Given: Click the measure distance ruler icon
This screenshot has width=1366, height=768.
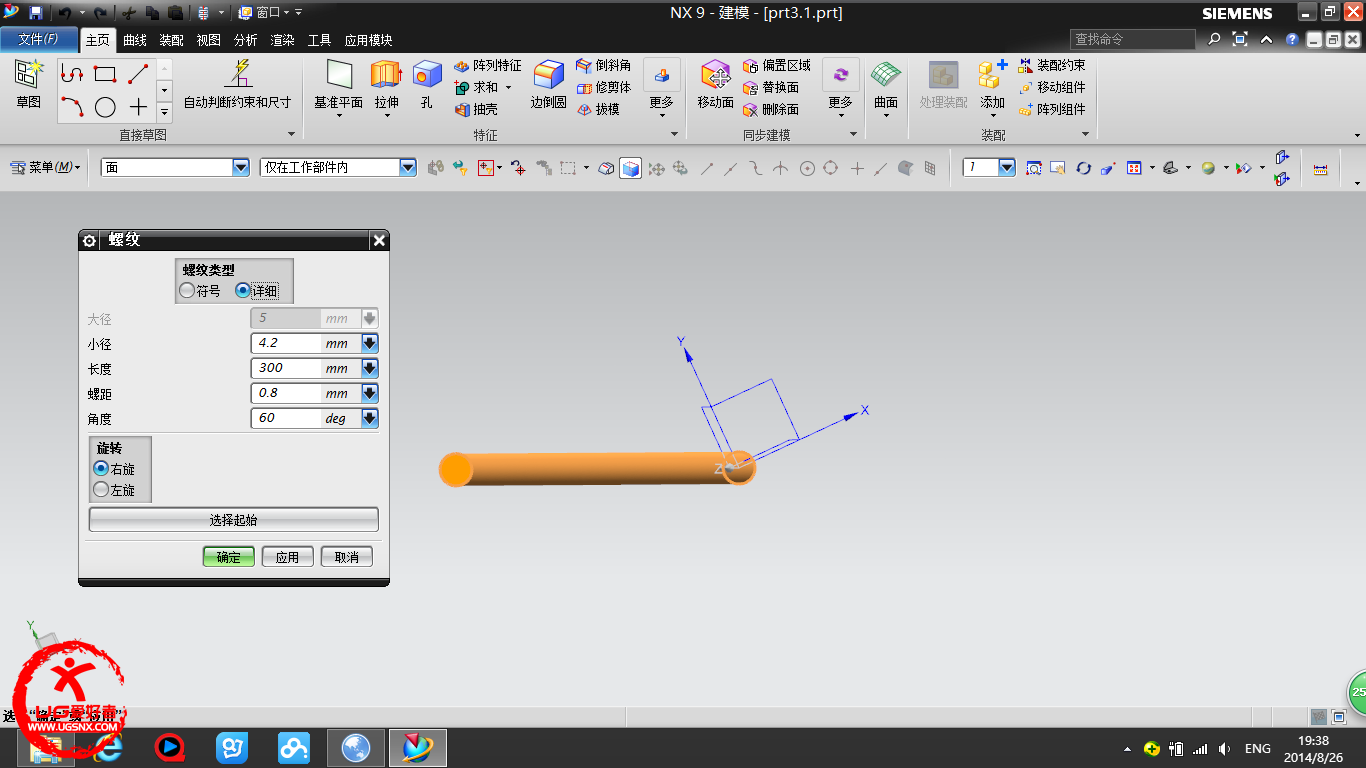Looking at the screenshot, I should pos(1320,169).
